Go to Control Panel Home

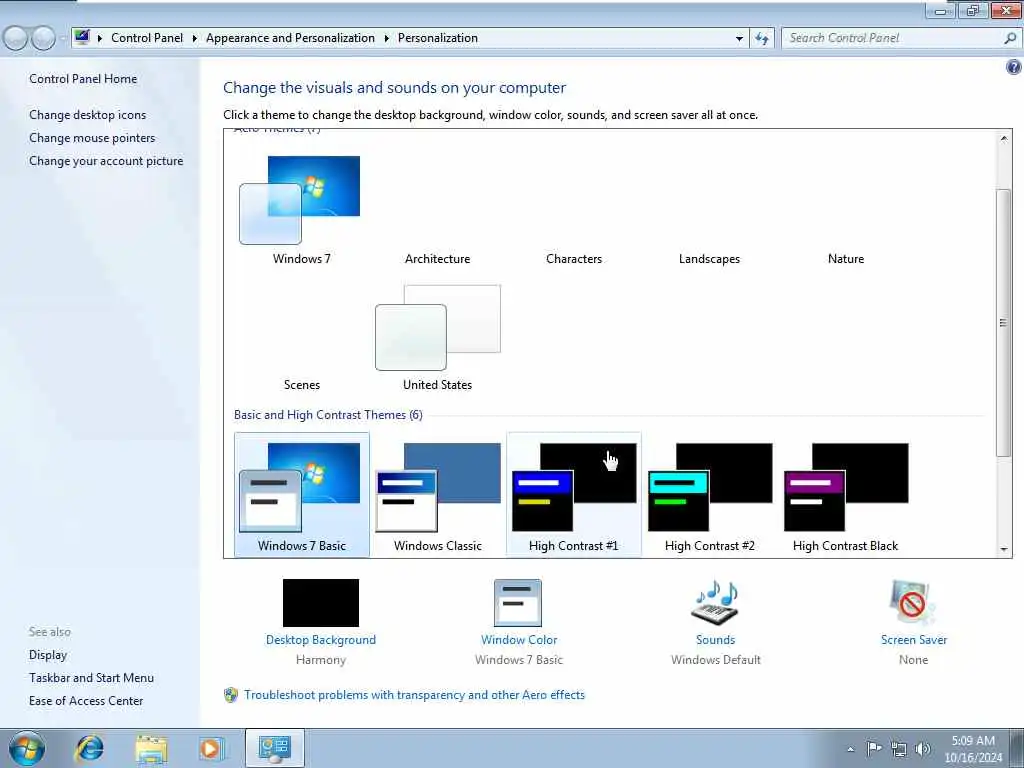point(83,78)
